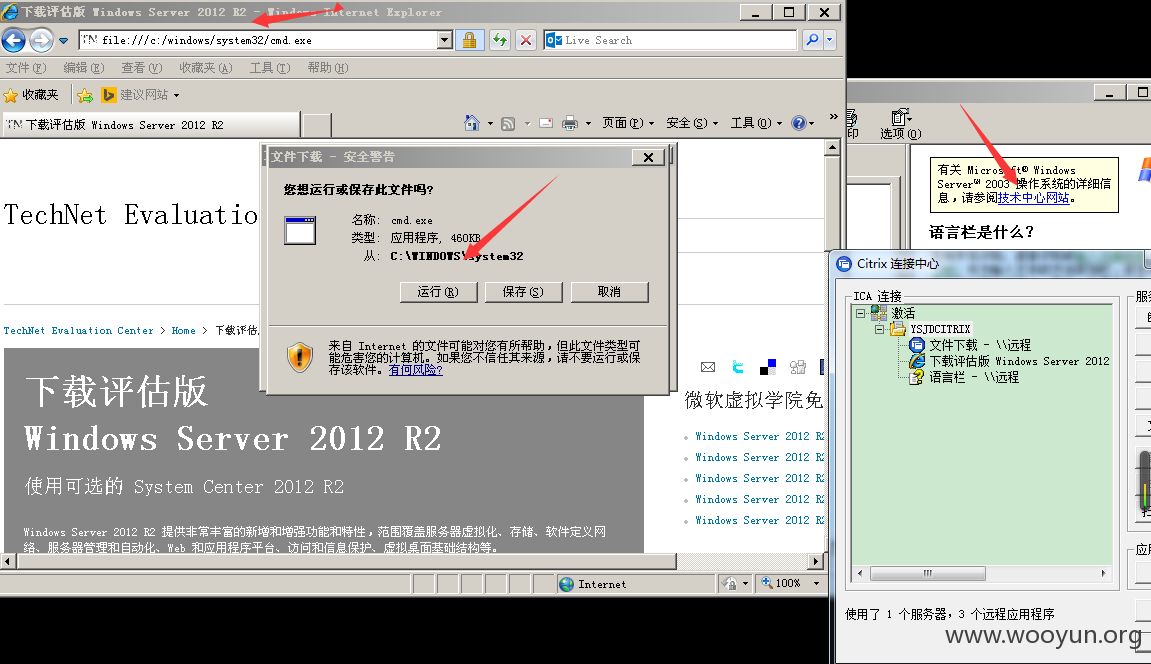Run search with the magnifier icon
Screen dimensions: 1151x664
point(812,40)
